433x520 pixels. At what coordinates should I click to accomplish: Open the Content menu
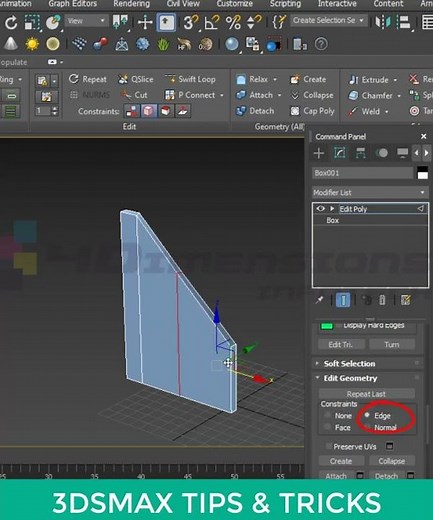coord(388,4)
